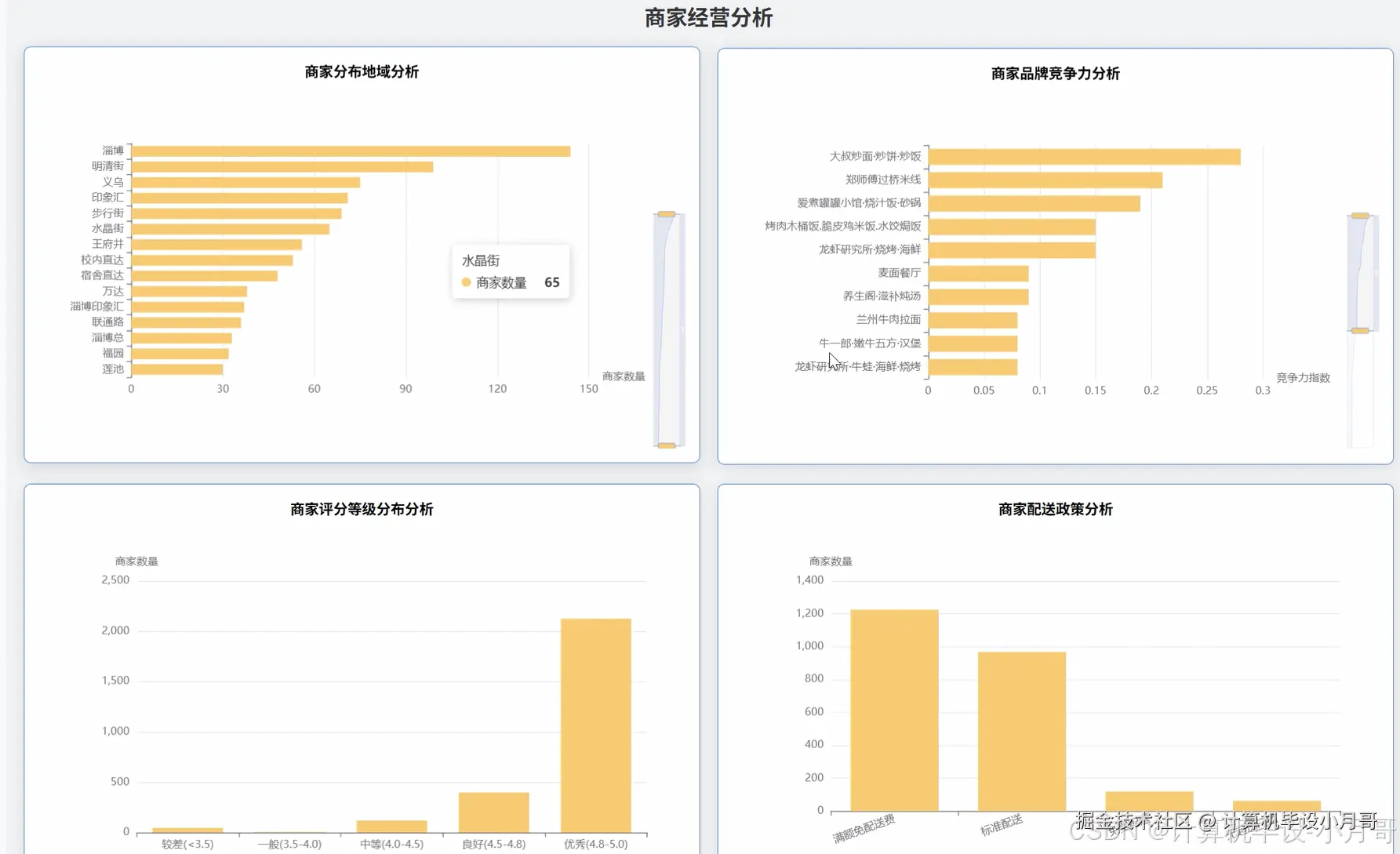Click the 商家评分等级分布分析 chart title

pos(362,510)
